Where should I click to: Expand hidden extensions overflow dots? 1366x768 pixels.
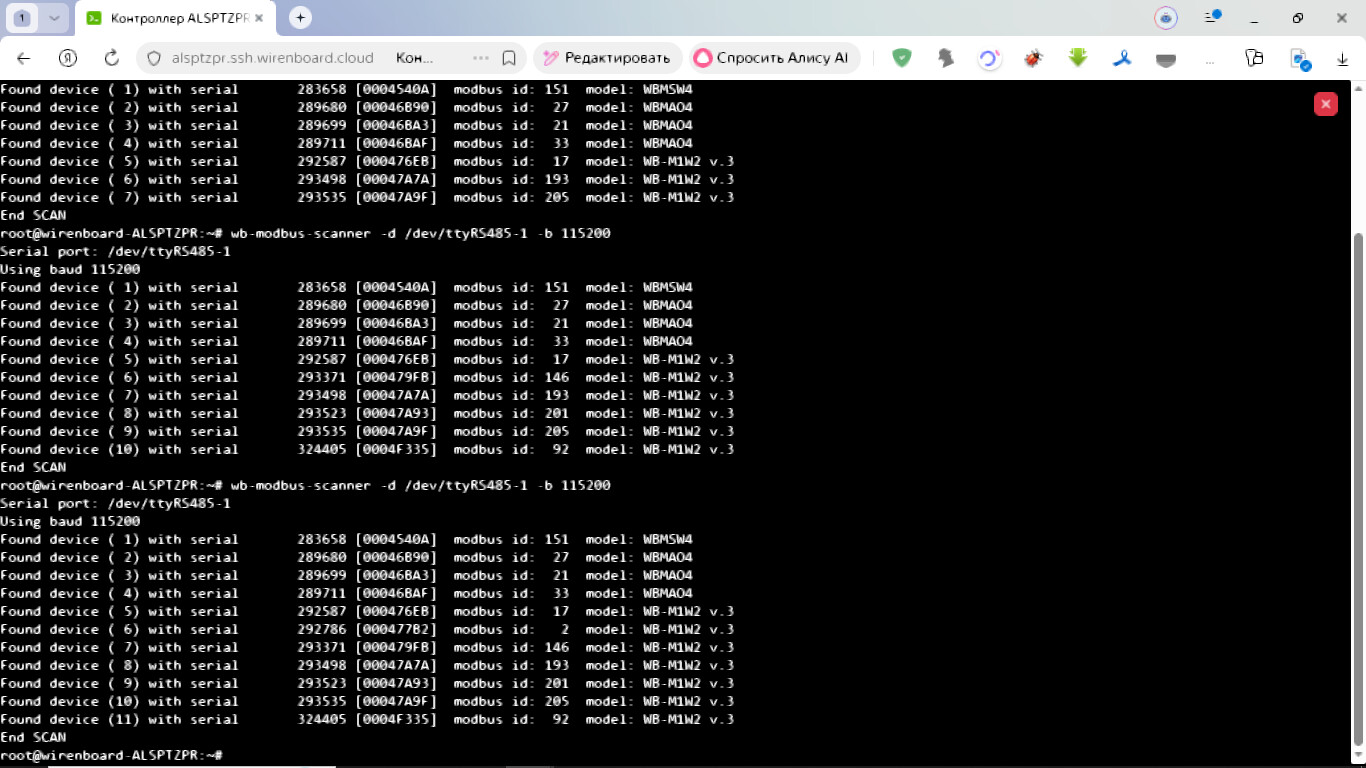1210,58
